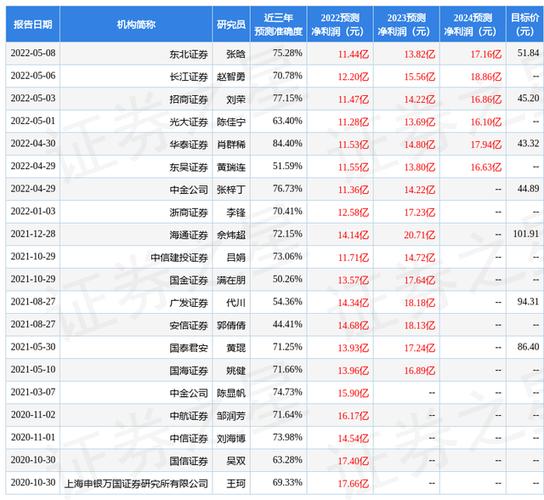Click analyst name 王珂

click(236, 484)
